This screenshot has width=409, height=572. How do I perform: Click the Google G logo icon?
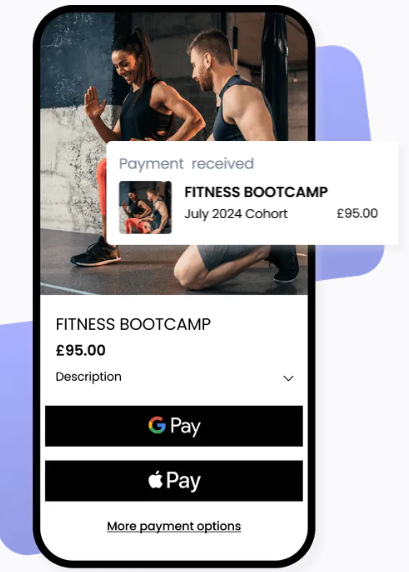(x=157, y=425)
